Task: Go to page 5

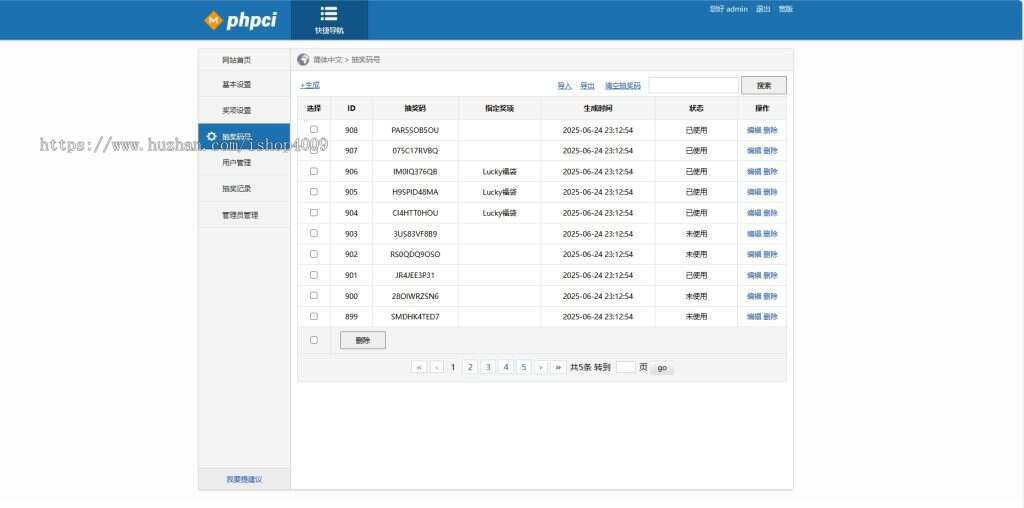Action: [523, 368]
